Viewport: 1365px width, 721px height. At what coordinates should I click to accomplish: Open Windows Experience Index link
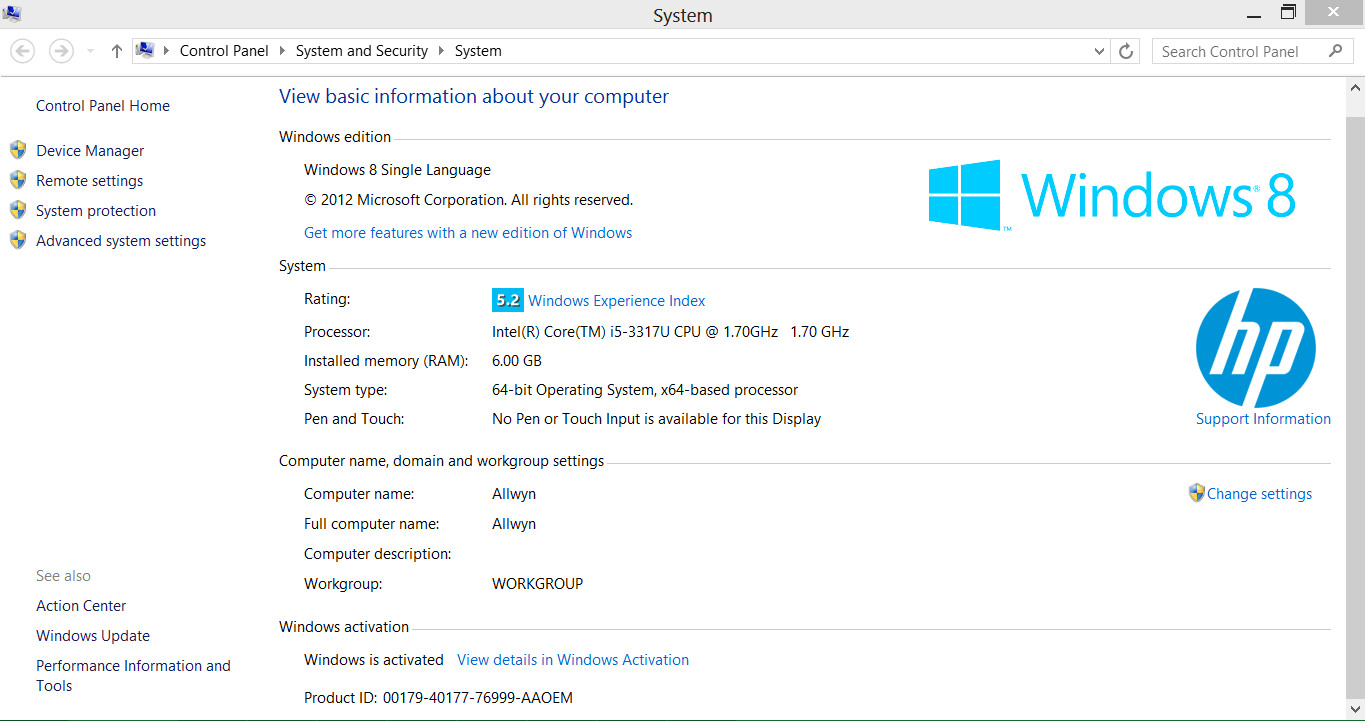(x=617, y=301)
